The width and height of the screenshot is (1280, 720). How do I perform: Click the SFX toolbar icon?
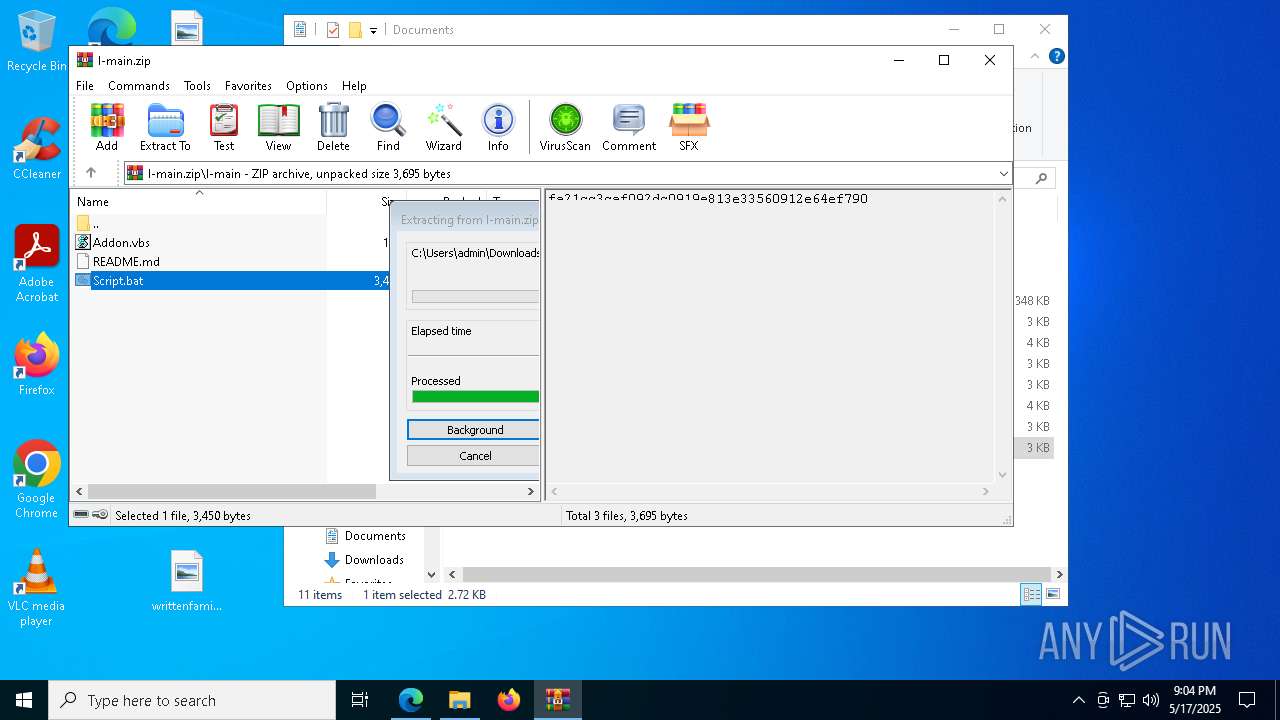689,127
